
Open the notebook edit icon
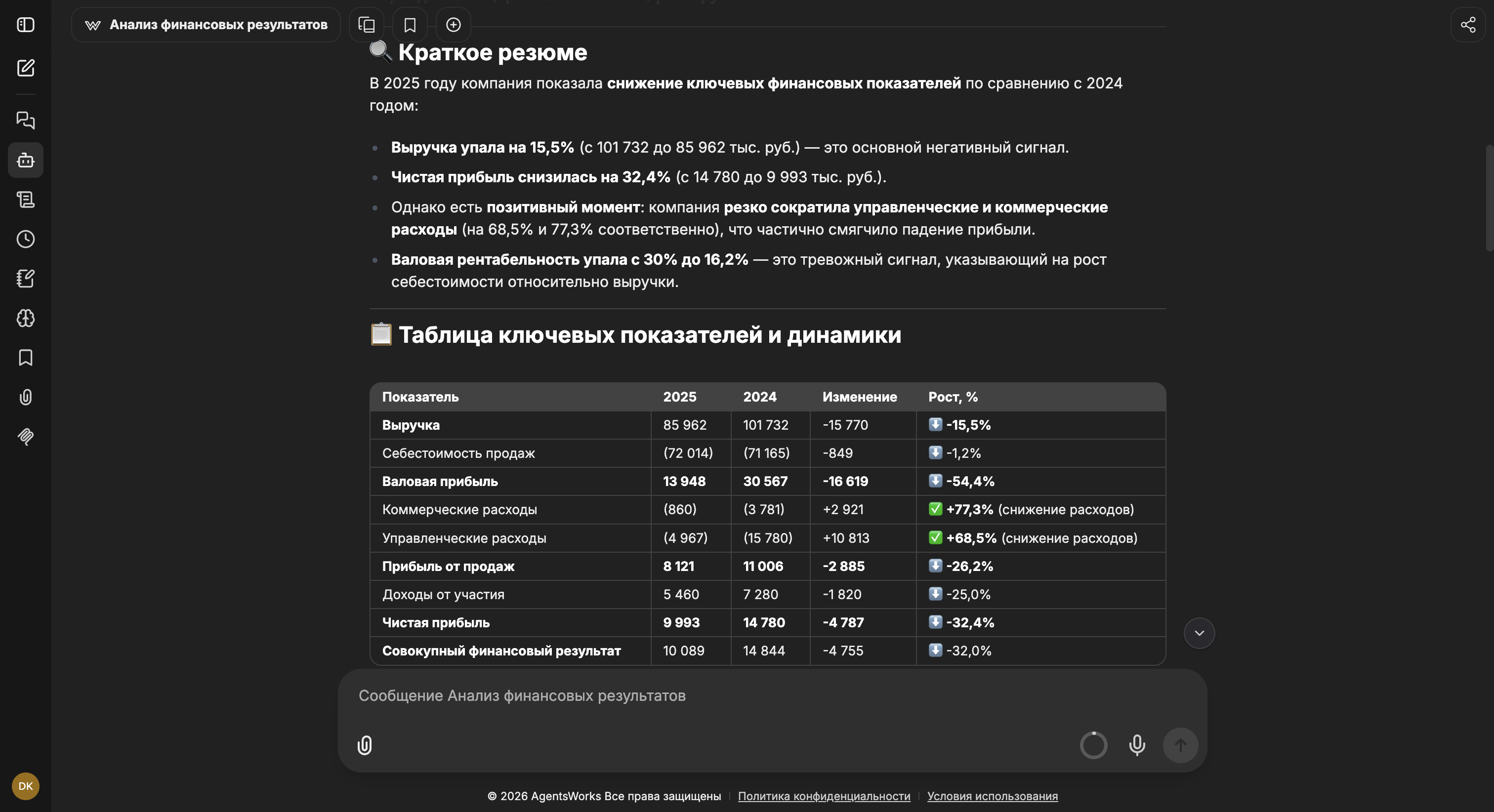[x=26, y=279]
